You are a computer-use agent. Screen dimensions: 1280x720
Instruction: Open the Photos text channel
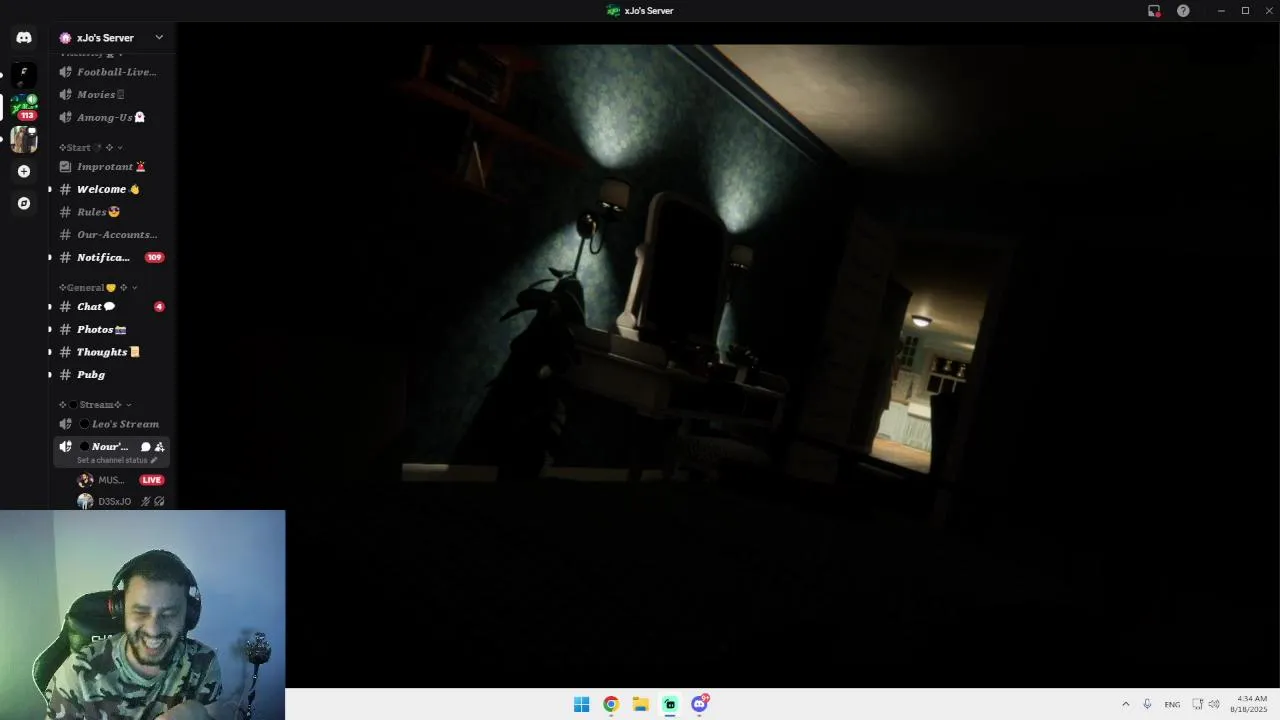tap(111, 330)
